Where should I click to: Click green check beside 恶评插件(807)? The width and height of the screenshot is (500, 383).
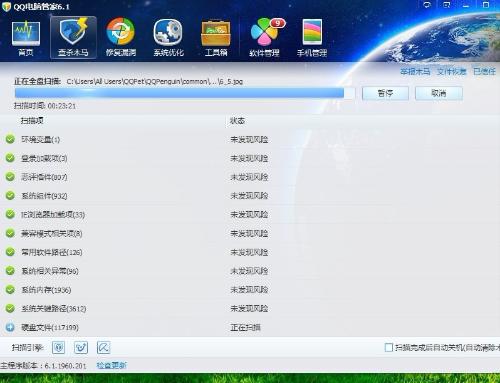click(x=10, y=177)
